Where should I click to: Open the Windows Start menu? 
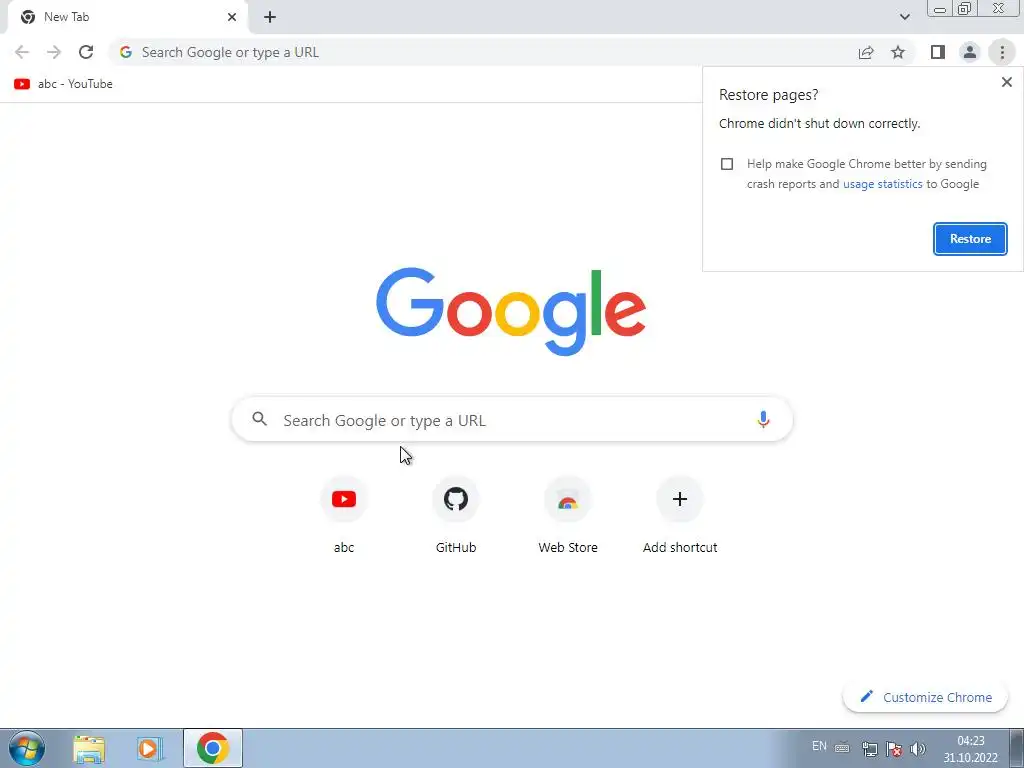[27, 748]
